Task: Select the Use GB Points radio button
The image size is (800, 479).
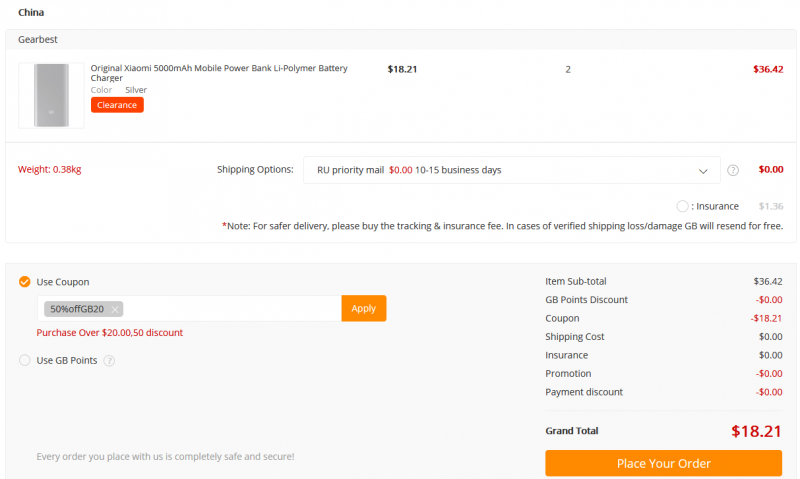Action: tap(24, 360)
